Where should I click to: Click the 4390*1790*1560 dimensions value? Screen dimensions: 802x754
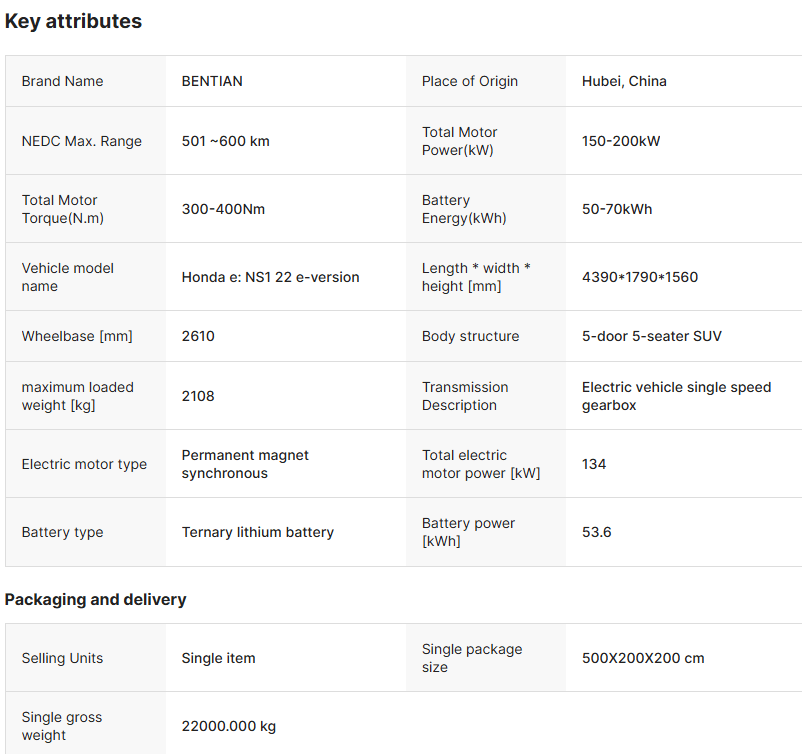[x=640, y=277]
